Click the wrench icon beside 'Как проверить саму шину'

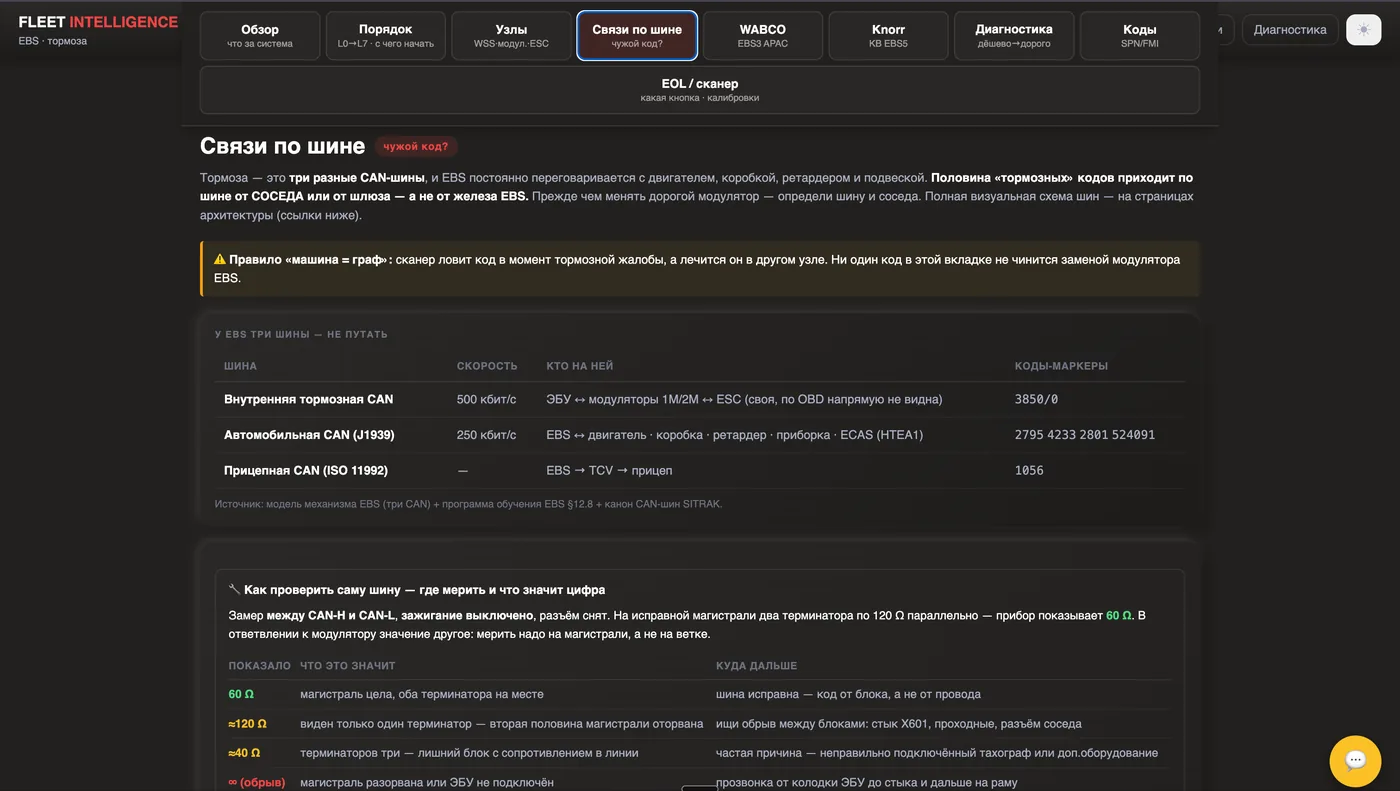click(x=234, y=590)
